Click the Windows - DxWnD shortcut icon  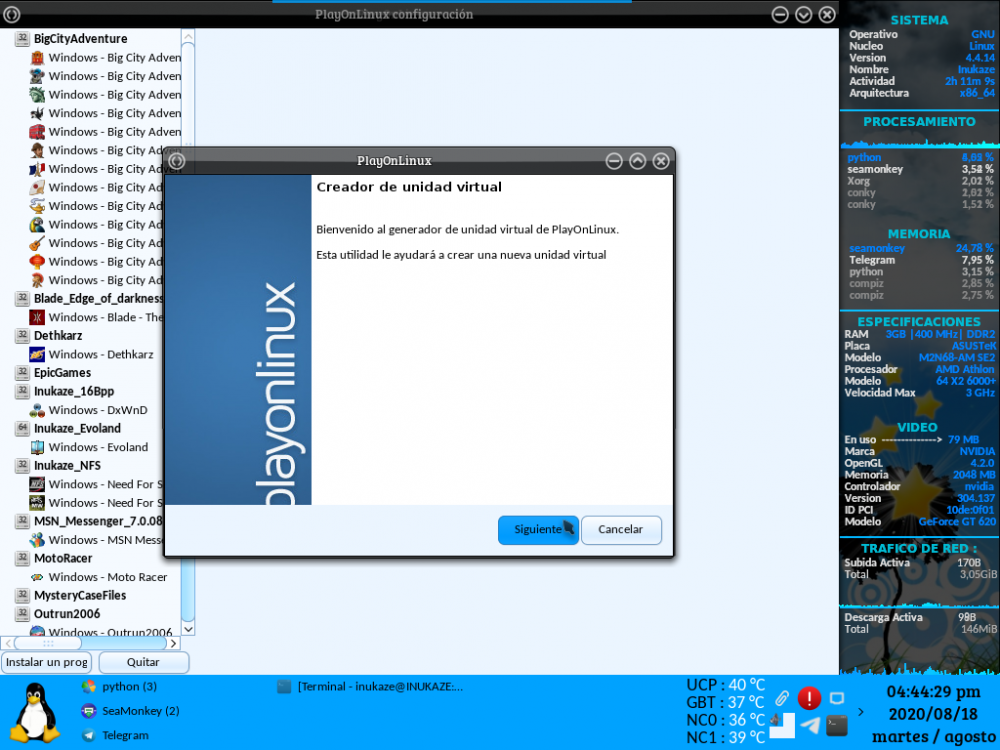(x=37, y=410)
